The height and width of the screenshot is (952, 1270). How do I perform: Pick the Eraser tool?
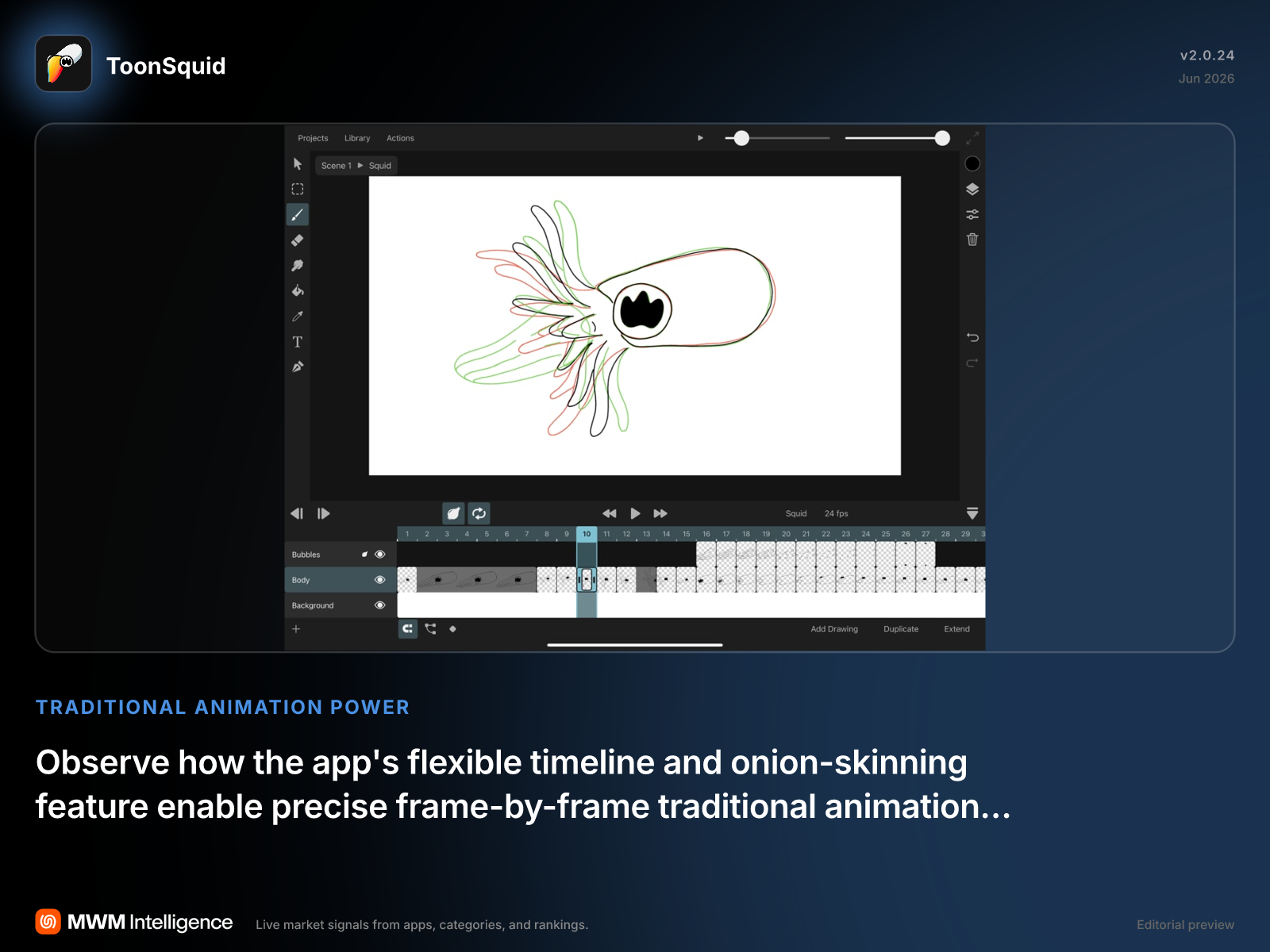click(x=298, y=240)
